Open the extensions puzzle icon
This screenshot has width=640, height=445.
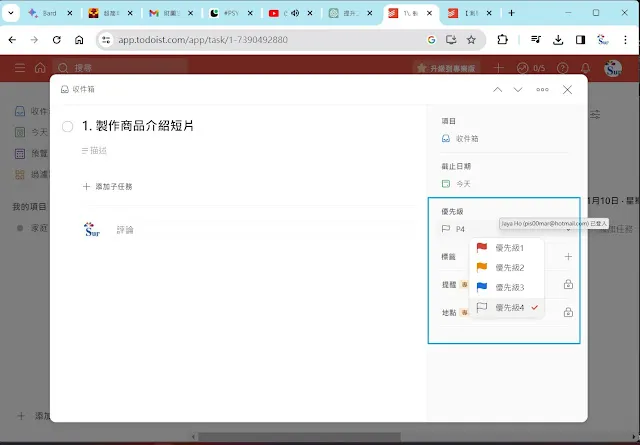502,40
